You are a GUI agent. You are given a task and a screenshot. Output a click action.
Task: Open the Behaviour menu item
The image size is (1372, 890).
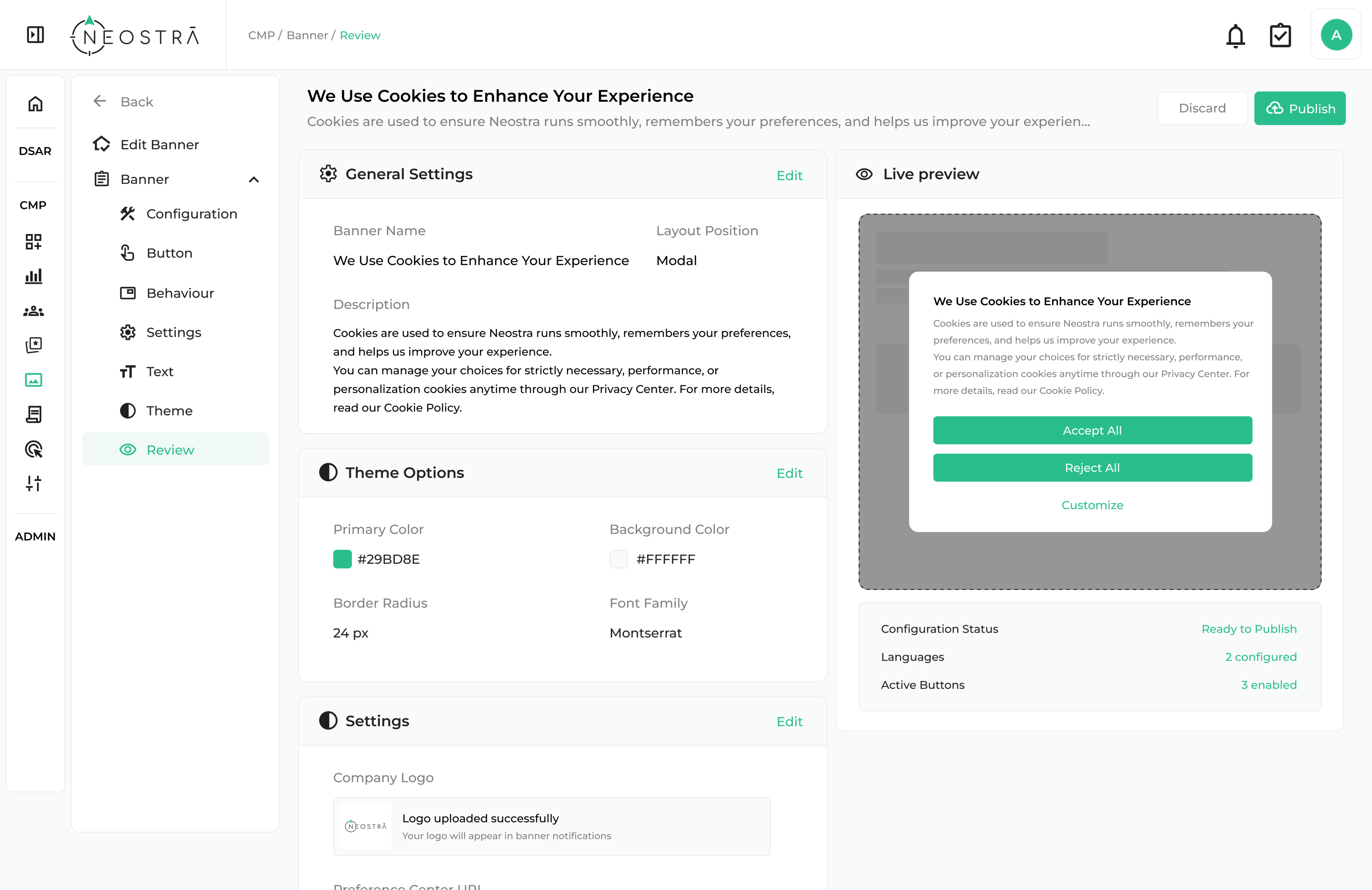point(180,293)
